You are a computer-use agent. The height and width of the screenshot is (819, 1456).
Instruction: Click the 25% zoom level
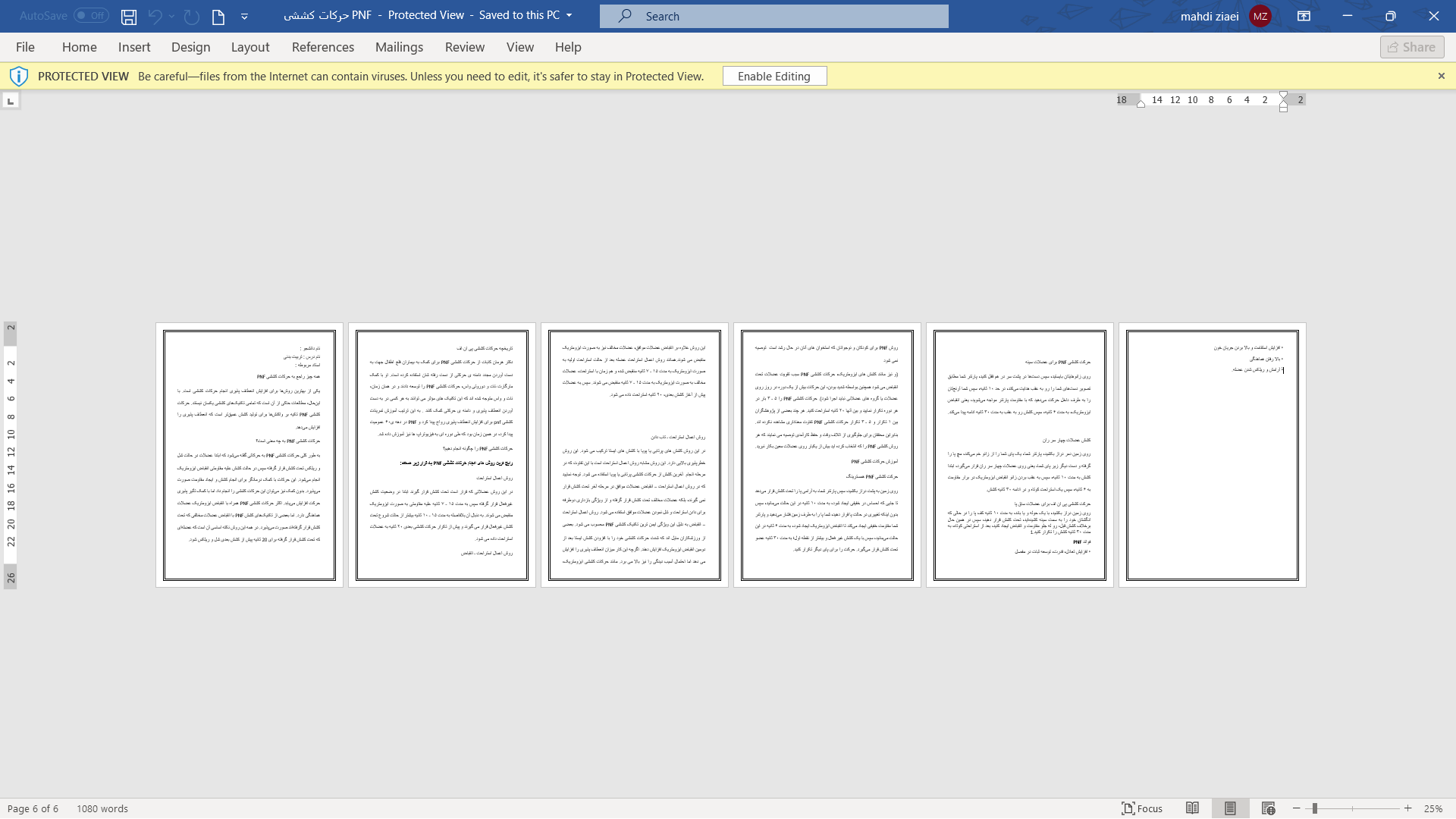pos(1432,808)
